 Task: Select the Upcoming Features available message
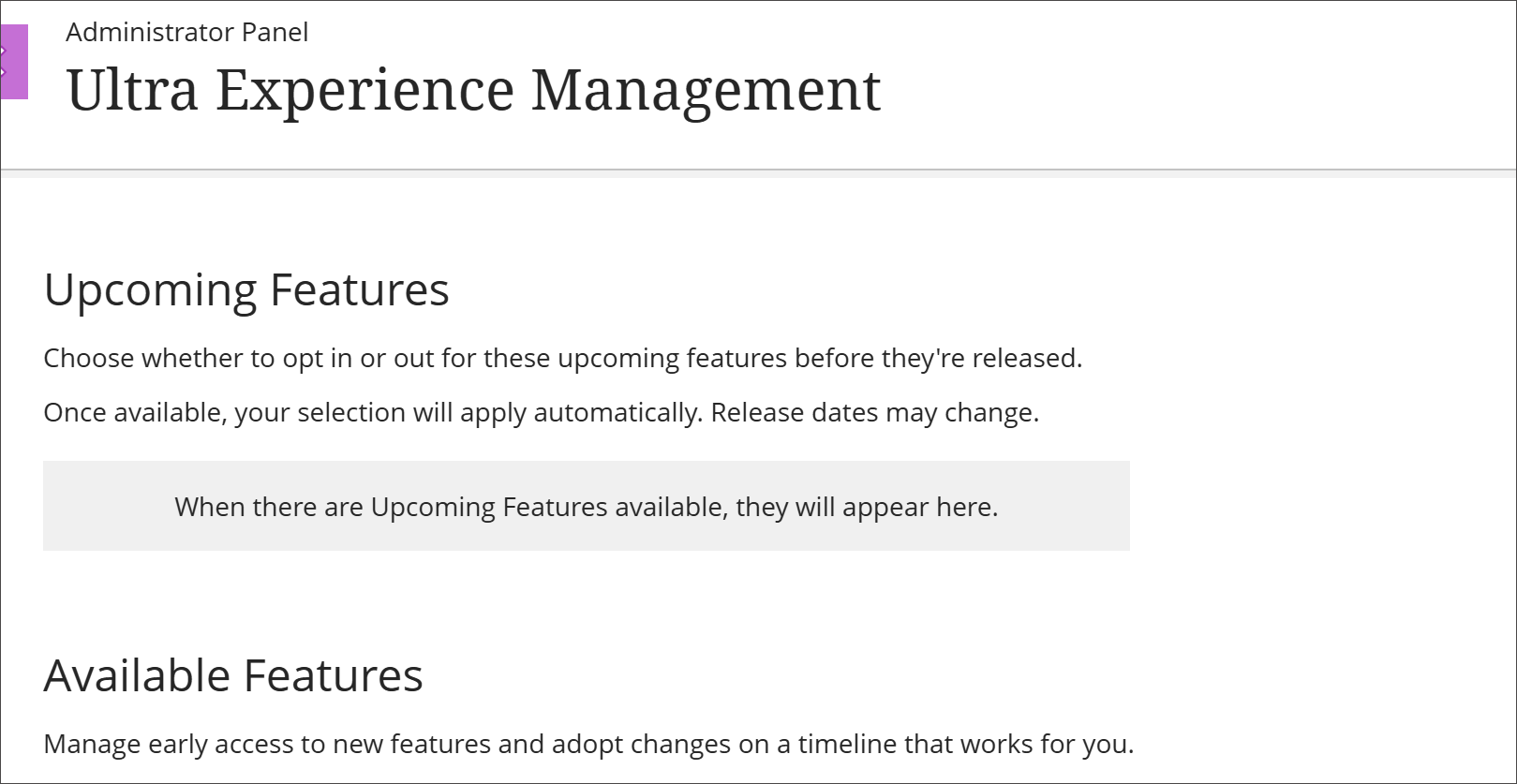[x=585, y=506]
